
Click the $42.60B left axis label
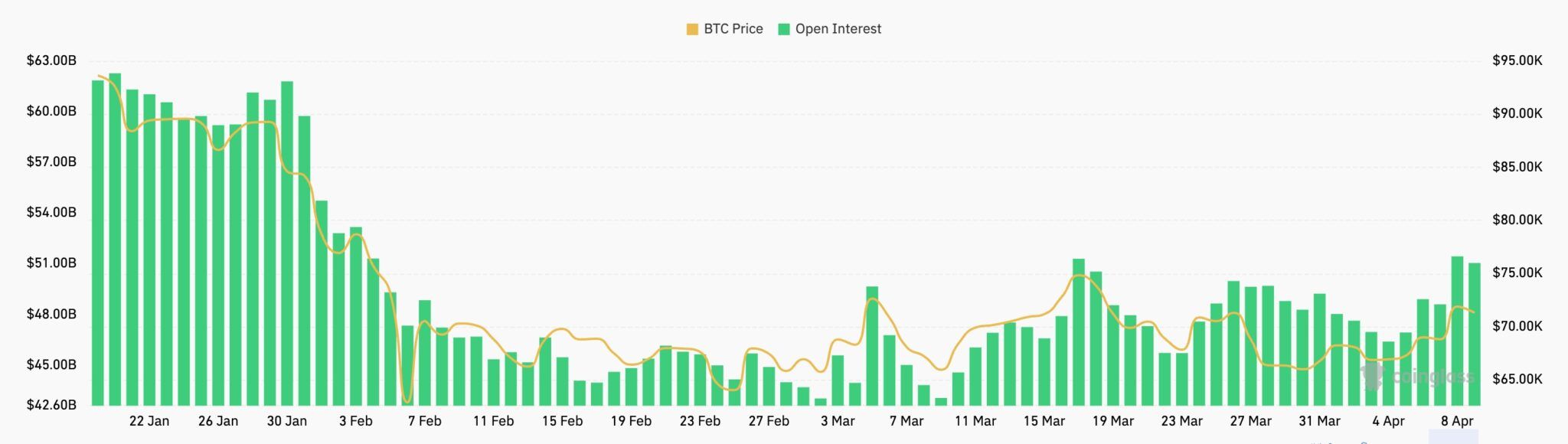51,405
